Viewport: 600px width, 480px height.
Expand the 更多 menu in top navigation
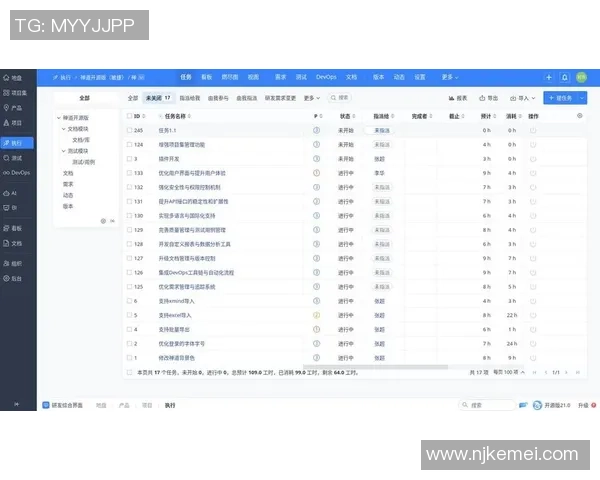(x=447, y=77)
